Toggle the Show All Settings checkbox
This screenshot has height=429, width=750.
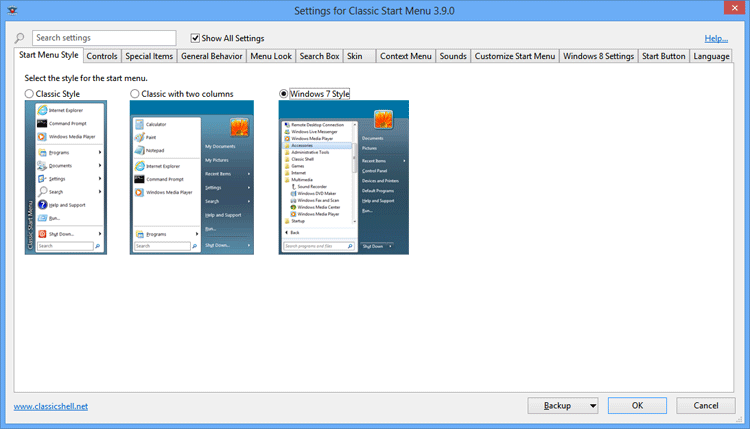pos(196,38)
